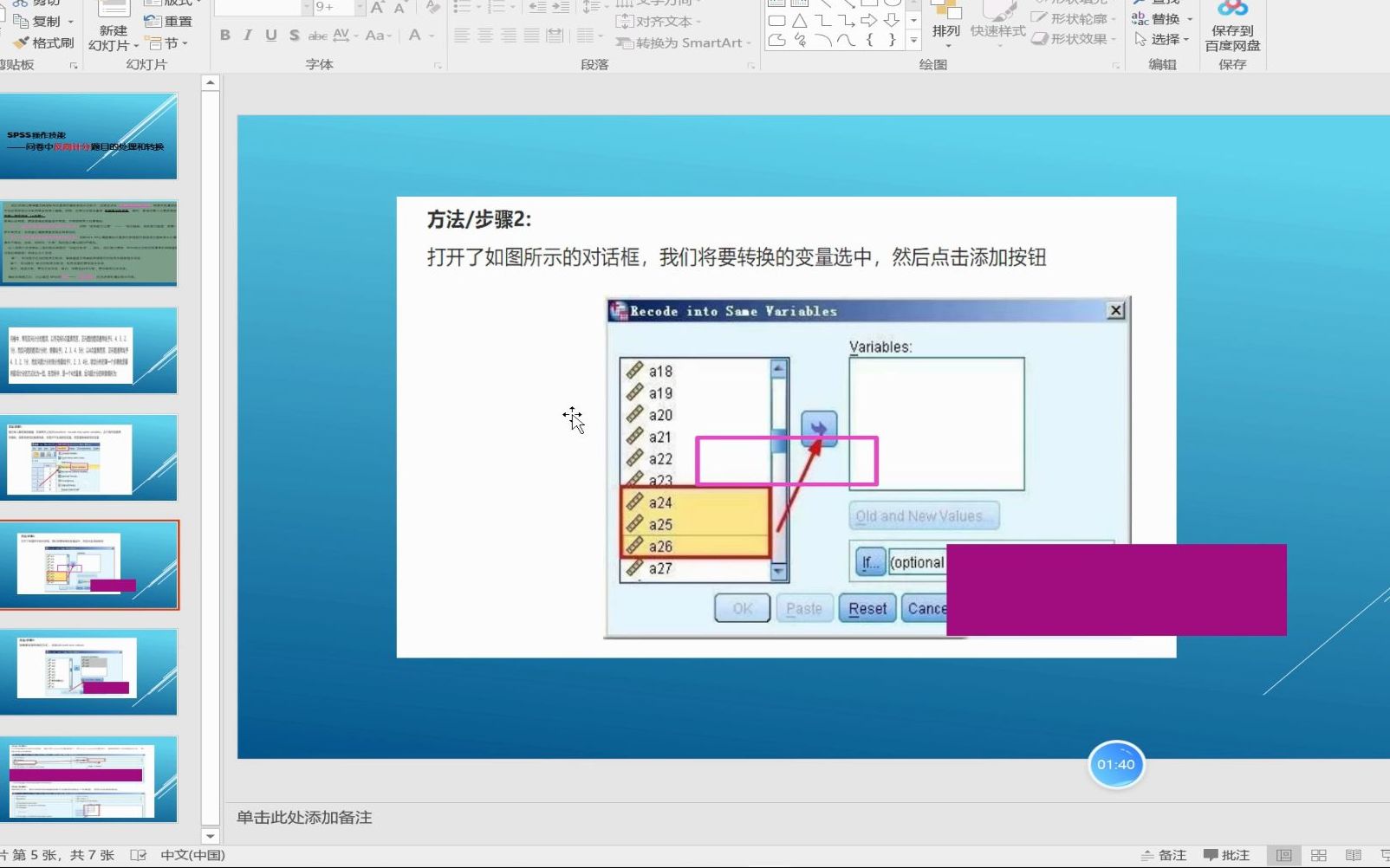Center text in paragraph group
This screenshot has height=868, width=1390.
[x=485, y=36]
